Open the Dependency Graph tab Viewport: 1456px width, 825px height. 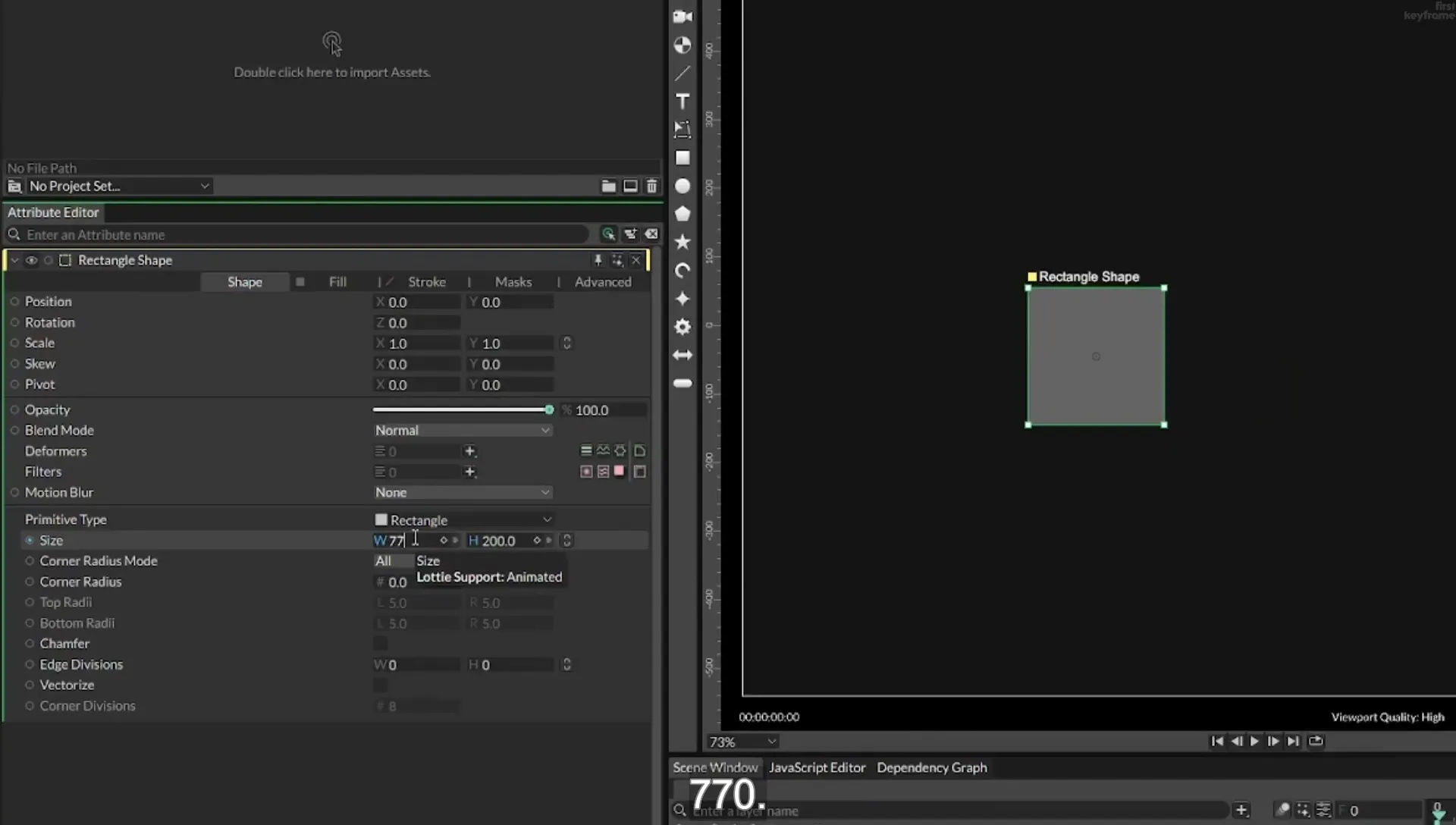click(x=932, y=767)
